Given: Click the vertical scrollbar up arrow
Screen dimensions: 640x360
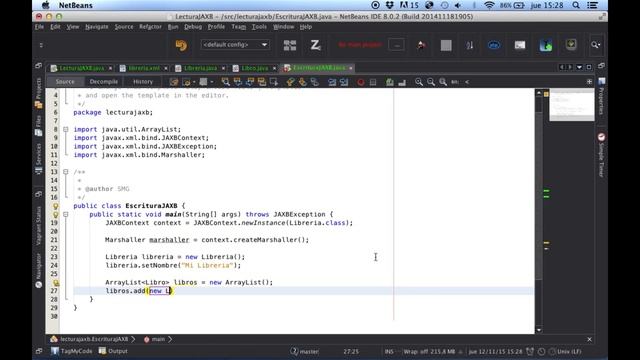Looking at the screenshot, I should [x=539, y=93].
